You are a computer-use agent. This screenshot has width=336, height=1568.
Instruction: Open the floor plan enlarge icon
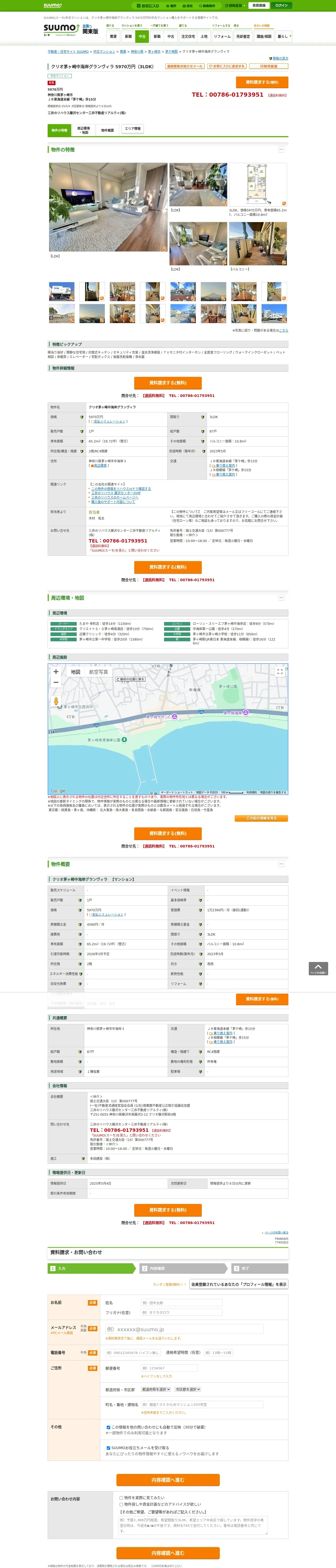coord(284,203)
